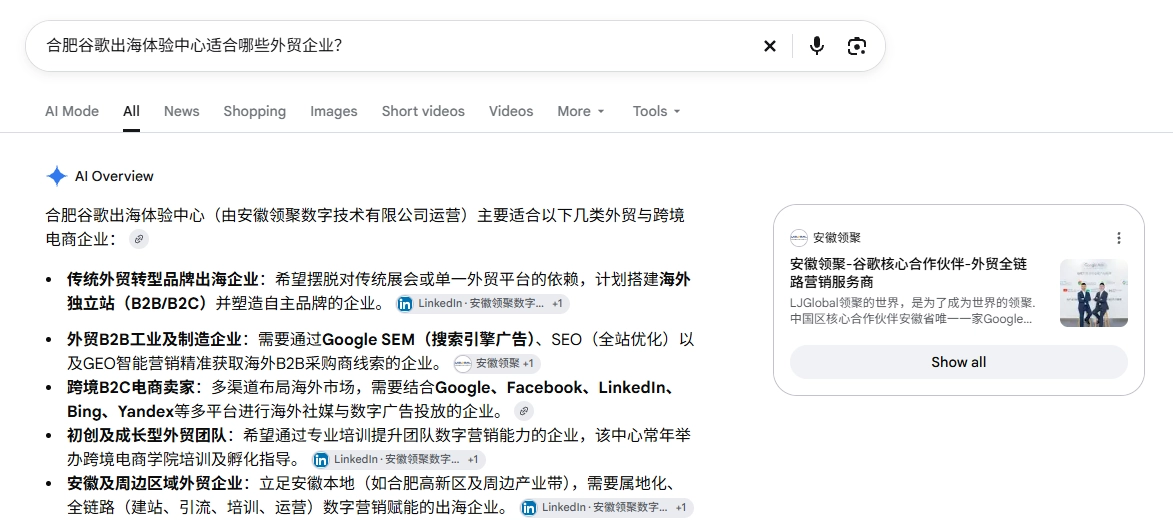Click the bold text 安徽及周边区域外贸企业
Image resolution: width=1173 pixels, height=524 pixels.
pyautogui.click(x=154, y=484)
